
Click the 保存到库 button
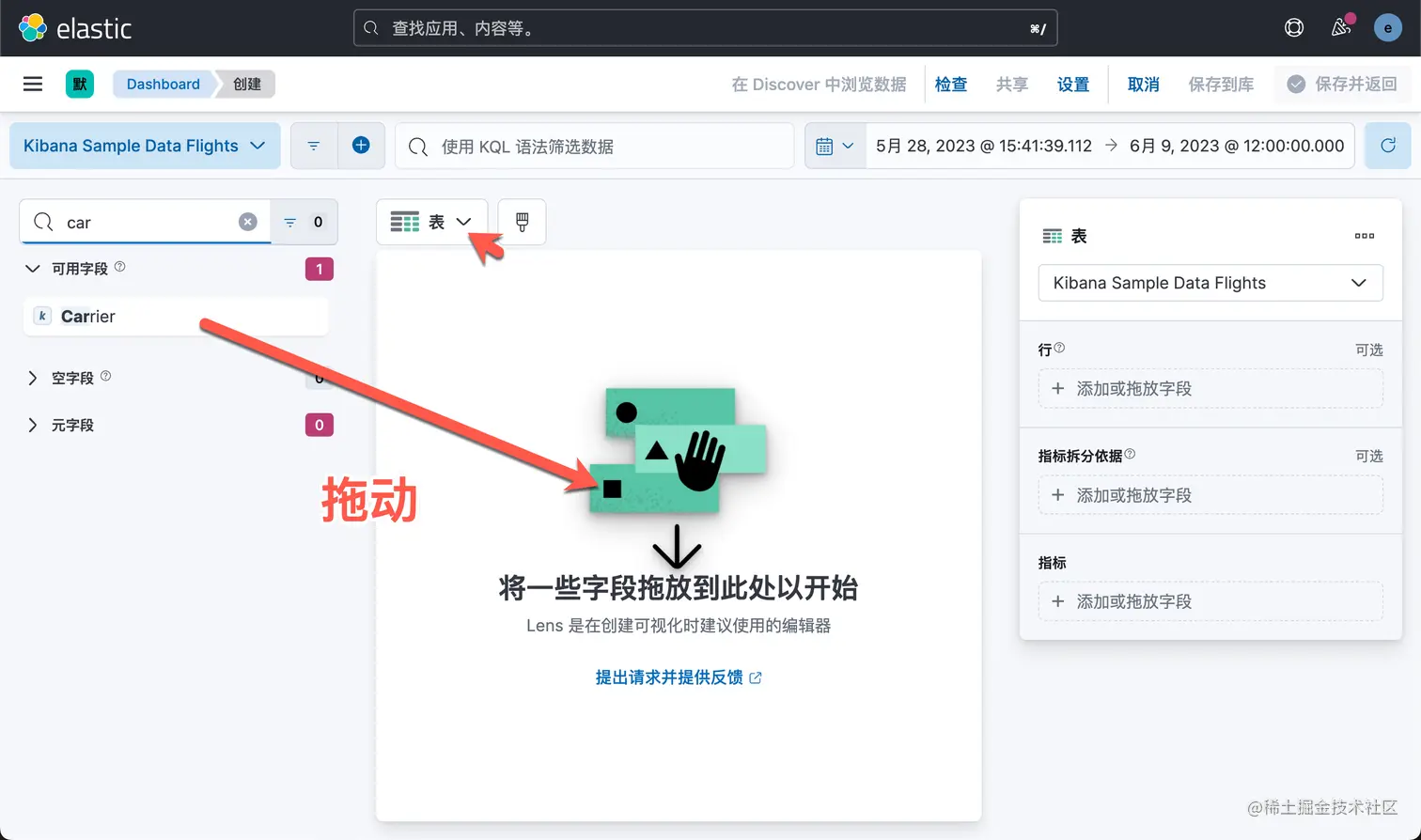click(x=1221, y=84)
